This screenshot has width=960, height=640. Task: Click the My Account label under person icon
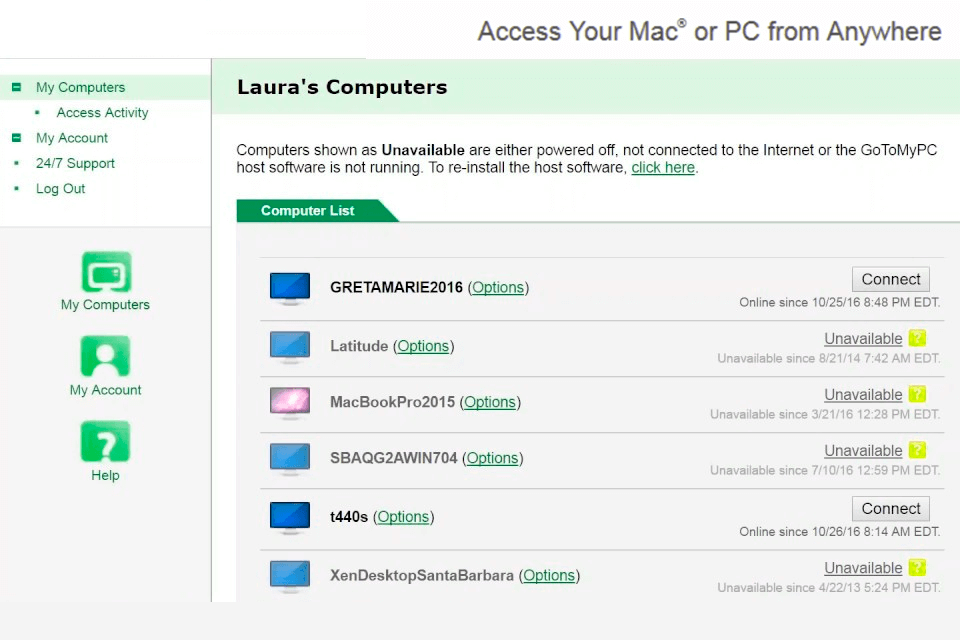tap(105, 390)
